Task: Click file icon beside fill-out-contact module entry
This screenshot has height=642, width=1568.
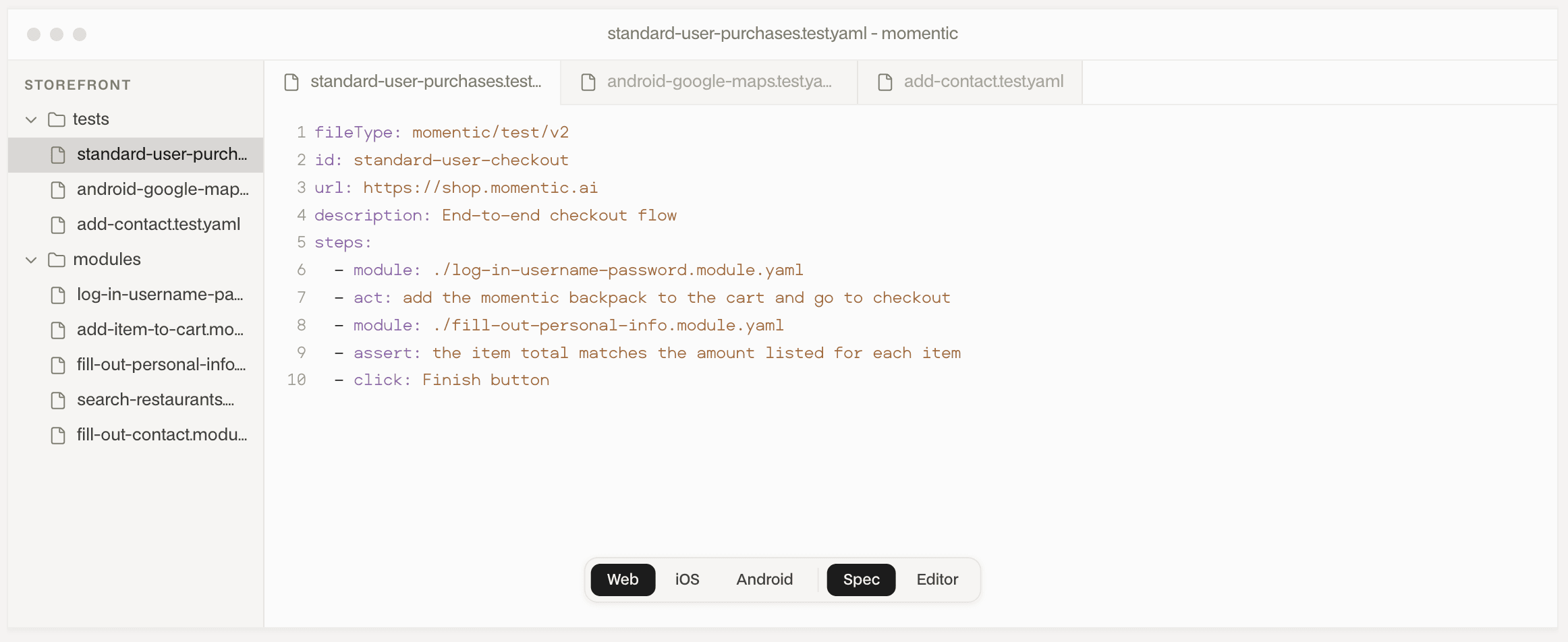Action: click(59, 435)
